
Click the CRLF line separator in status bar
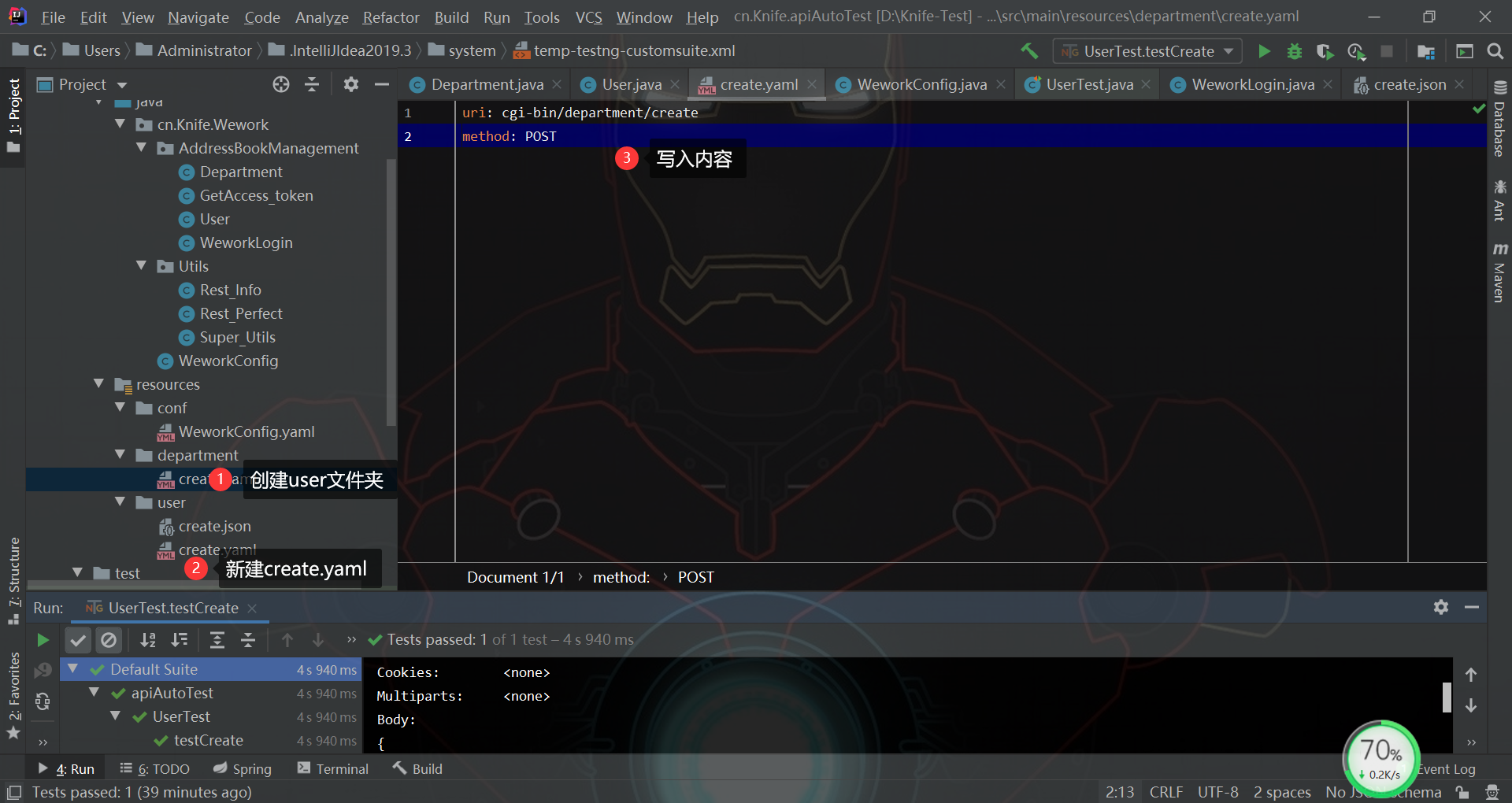click(x=1165, y=792)
